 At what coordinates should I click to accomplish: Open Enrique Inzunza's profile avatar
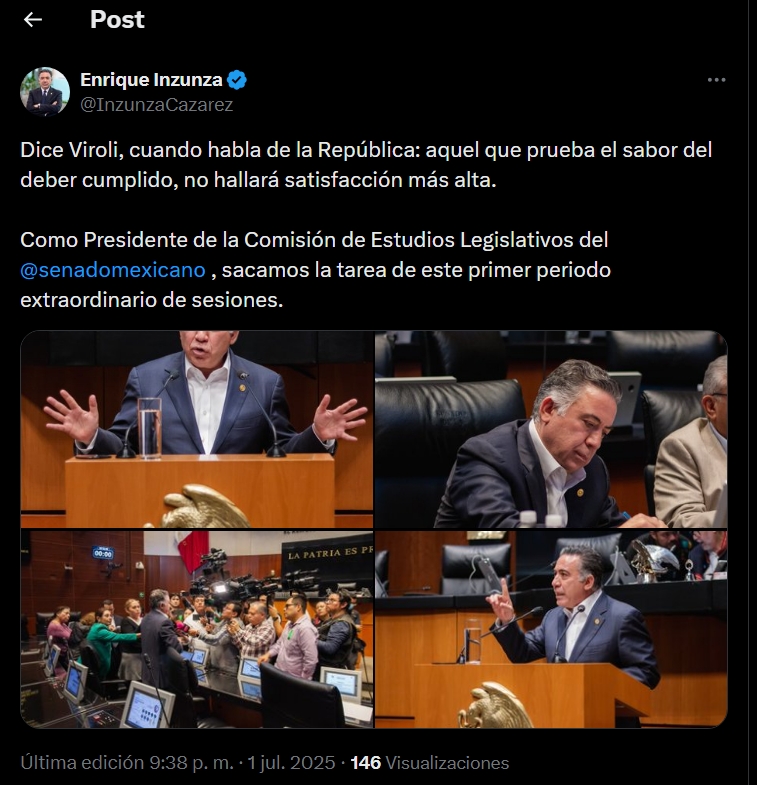click(x=45, y=92)
